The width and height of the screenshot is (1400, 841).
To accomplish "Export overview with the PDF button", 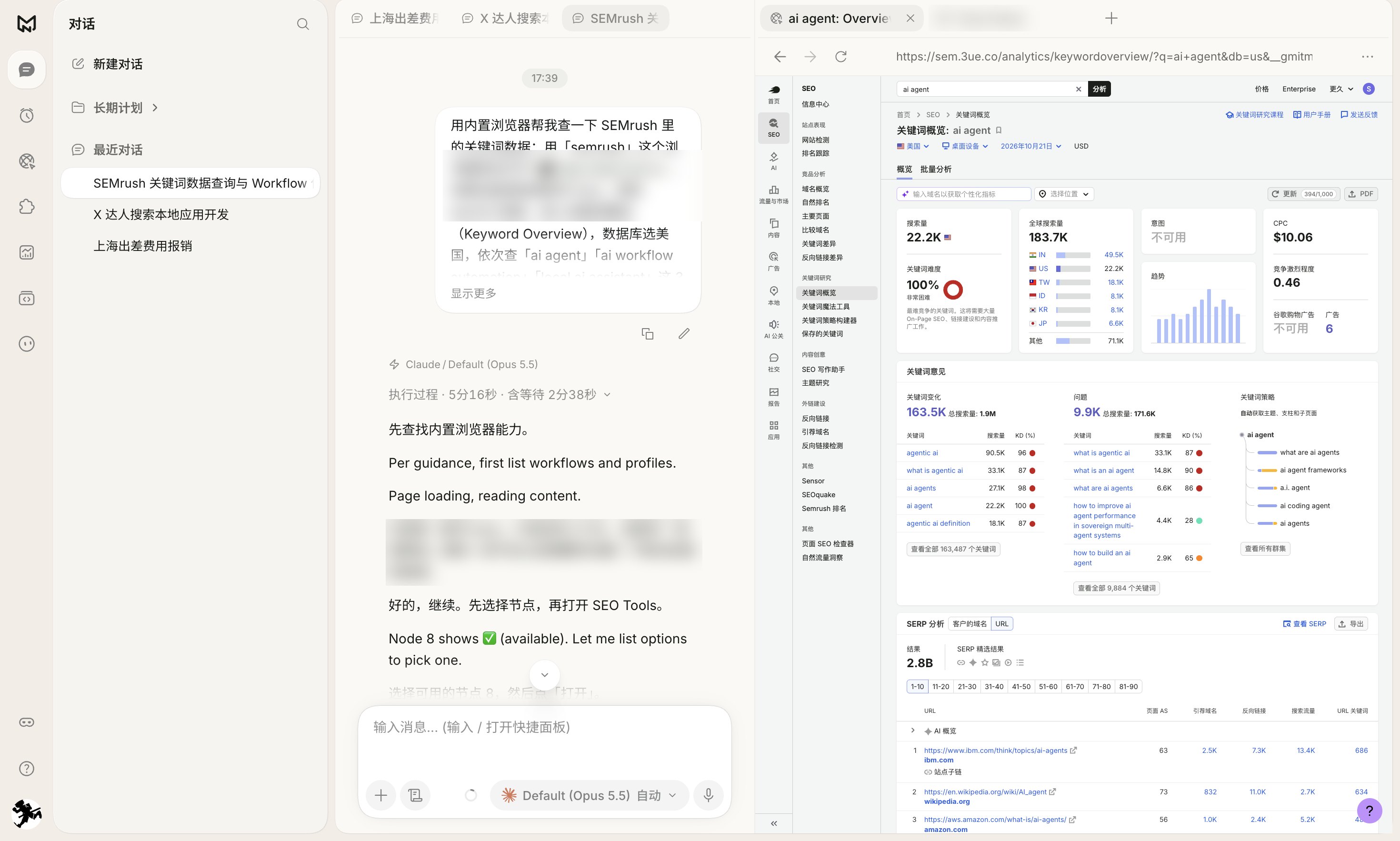I will (x=1360, y=194).
